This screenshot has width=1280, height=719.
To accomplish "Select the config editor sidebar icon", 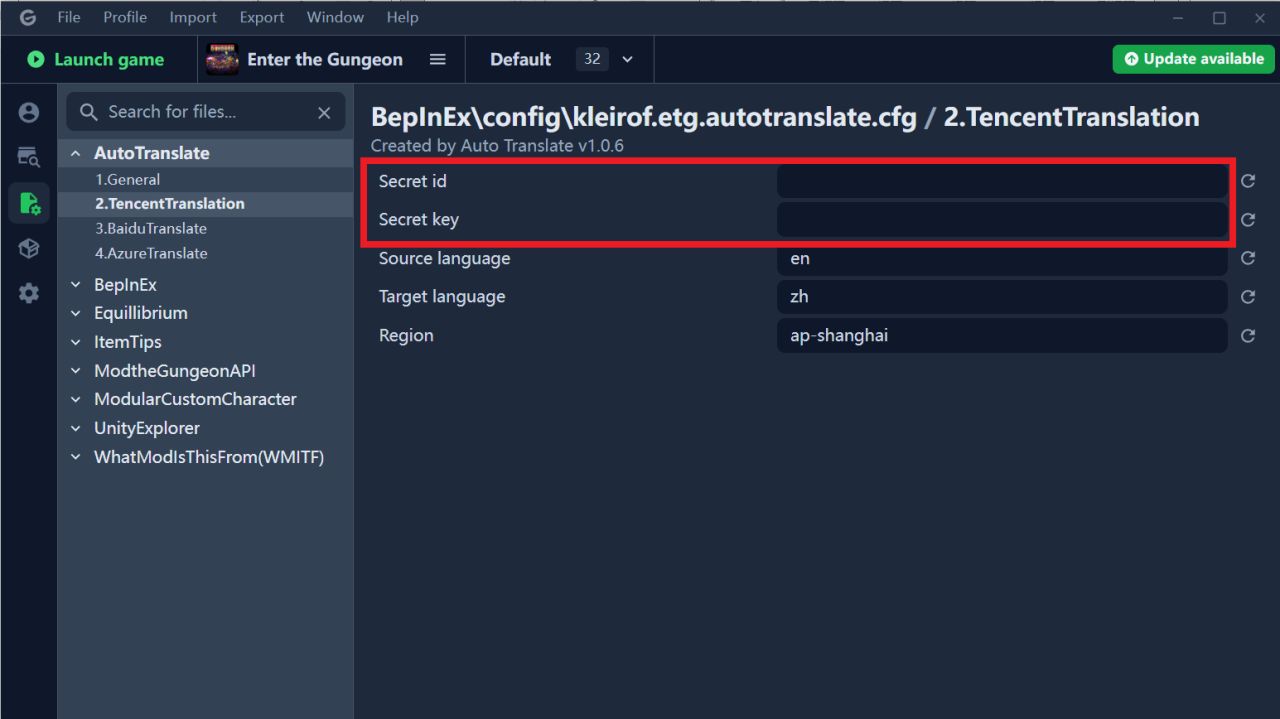I will (29, 203).
